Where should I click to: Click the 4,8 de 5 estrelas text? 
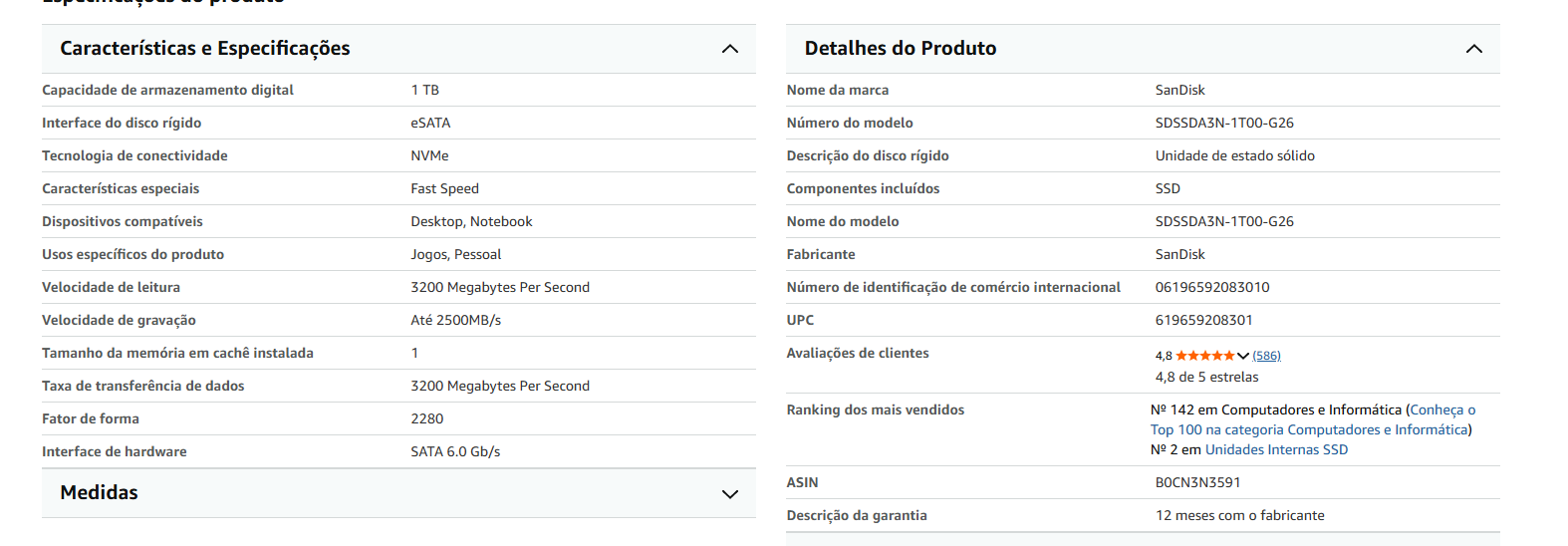coord(1206,377)
